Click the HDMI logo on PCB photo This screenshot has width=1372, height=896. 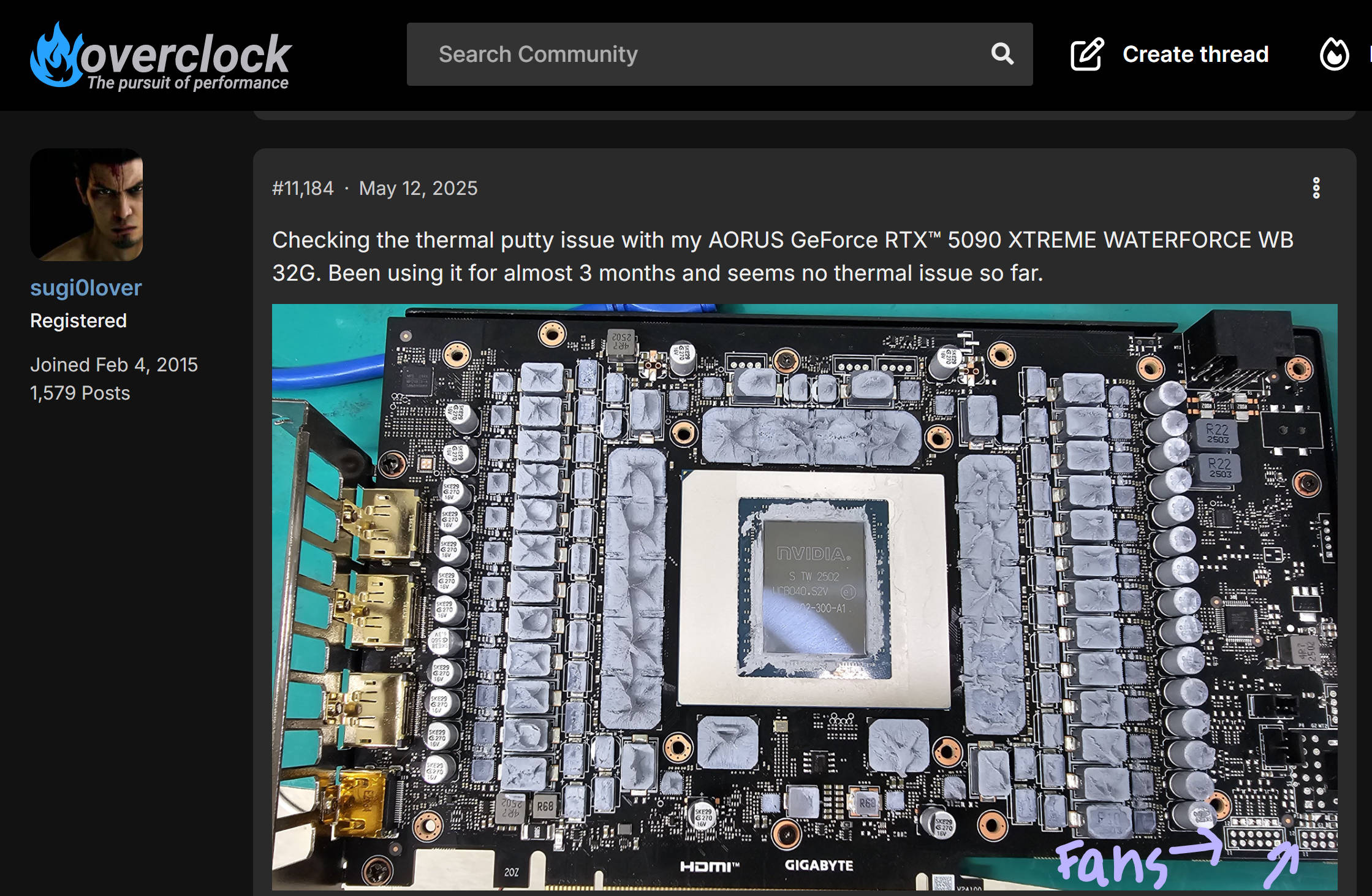point(709,866)
